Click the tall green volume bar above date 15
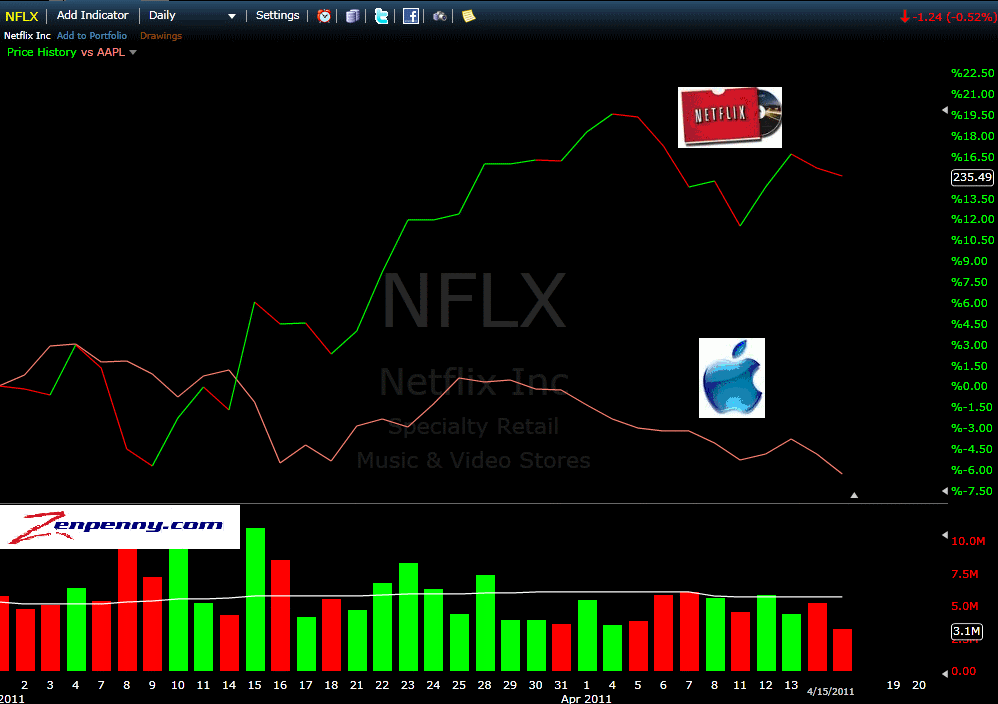Screen dimensions: 998x704 tap(255, 599)
